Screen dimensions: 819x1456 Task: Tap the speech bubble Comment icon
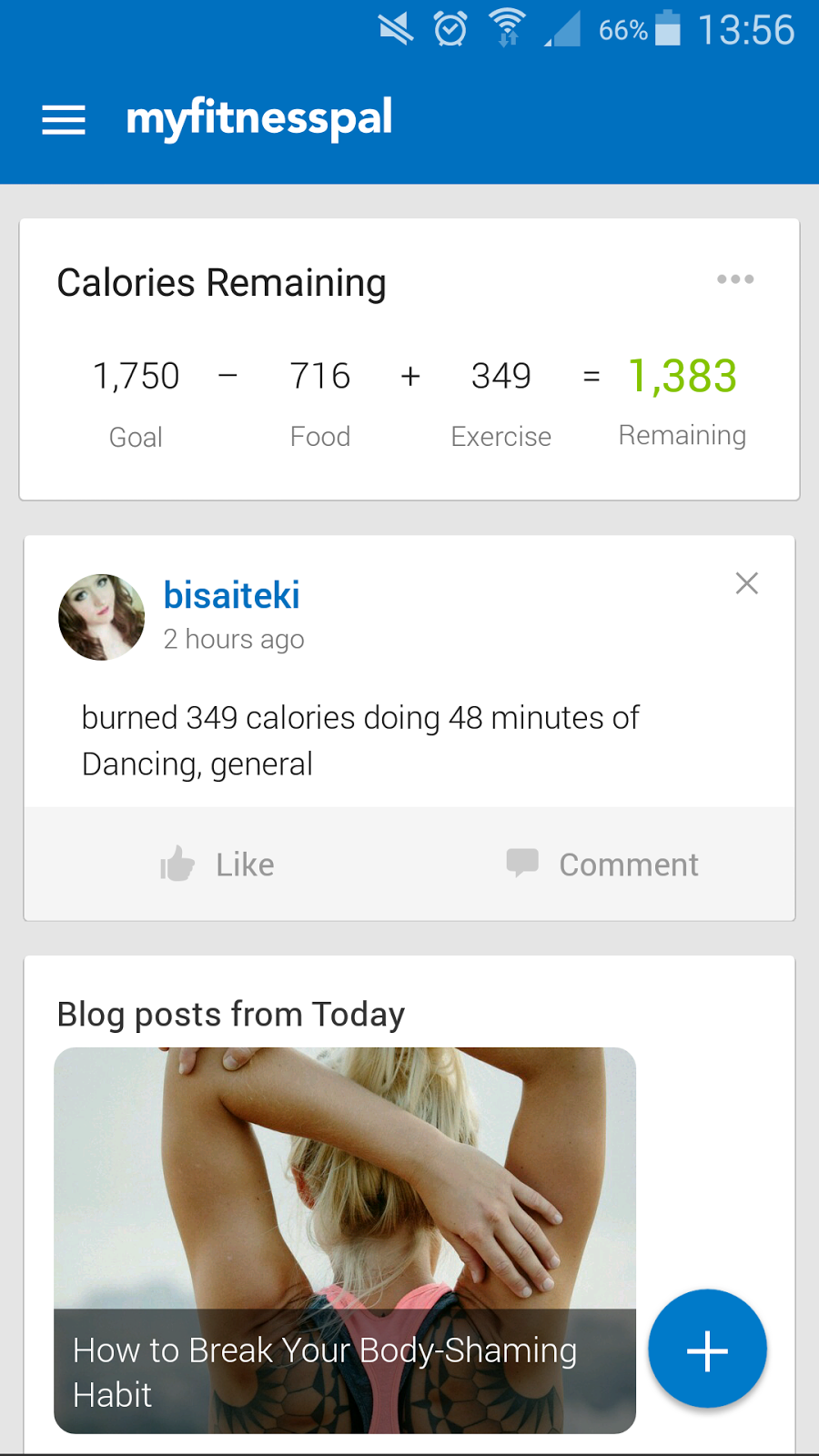pos(522,863)
